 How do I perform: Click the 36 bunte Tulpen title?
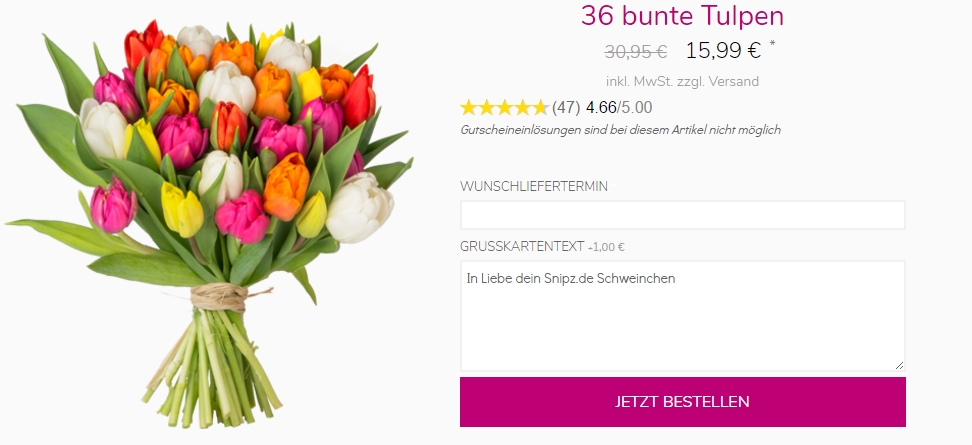click(683, 15)
